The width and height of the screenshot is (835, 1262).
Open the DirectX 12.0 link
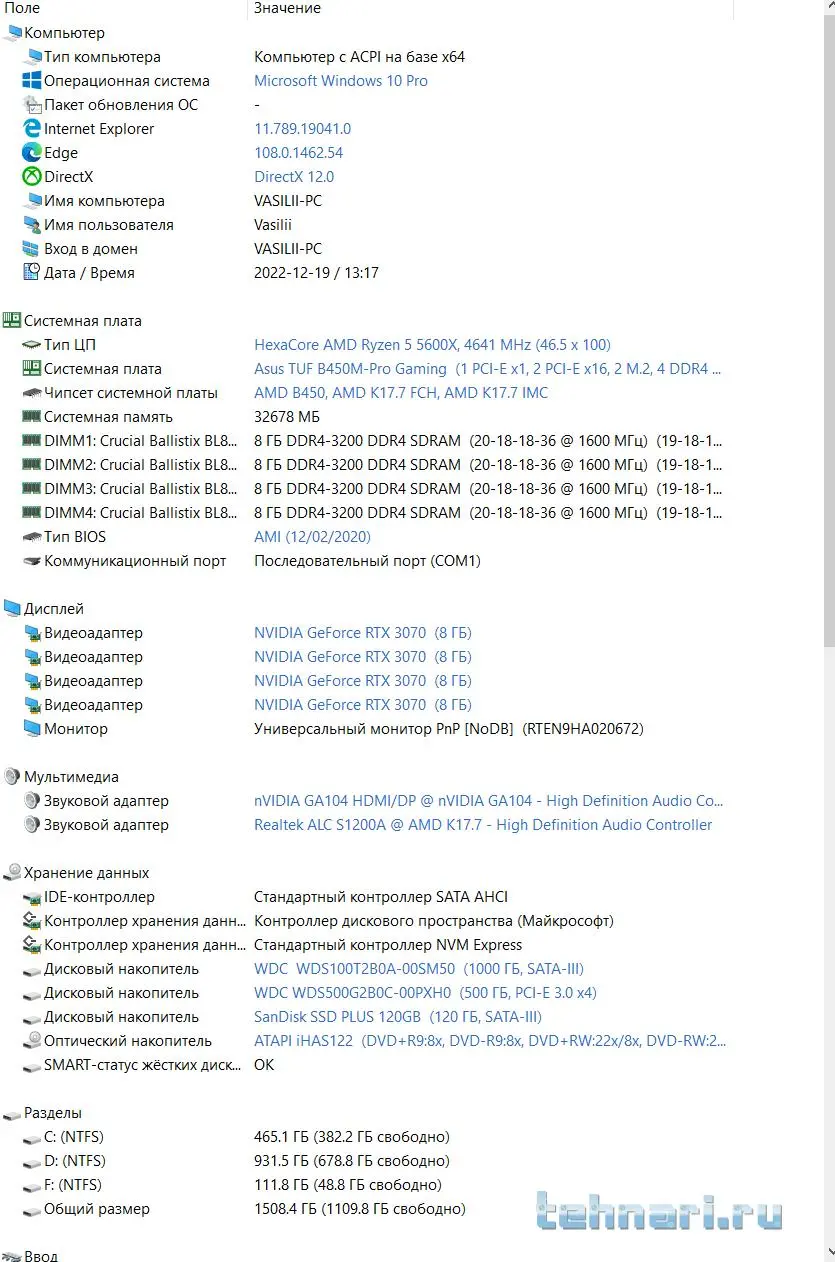294,177
